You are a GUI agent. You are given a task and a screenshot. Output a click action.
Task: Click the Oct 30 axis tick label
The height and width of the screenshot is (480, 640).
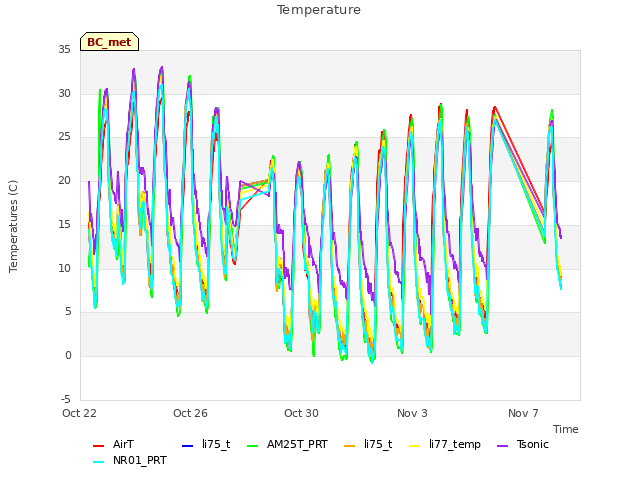coord(301,413)
